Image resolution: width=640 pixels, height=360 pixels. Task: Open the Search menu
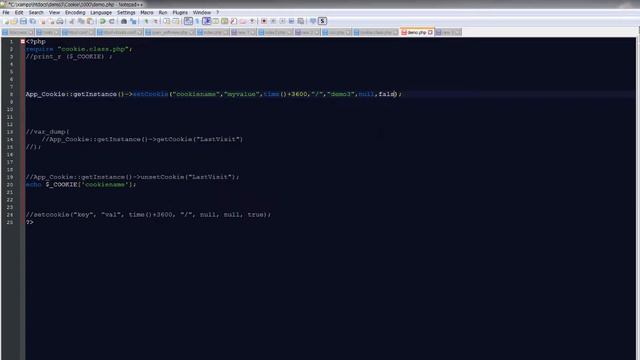point(36,13)
